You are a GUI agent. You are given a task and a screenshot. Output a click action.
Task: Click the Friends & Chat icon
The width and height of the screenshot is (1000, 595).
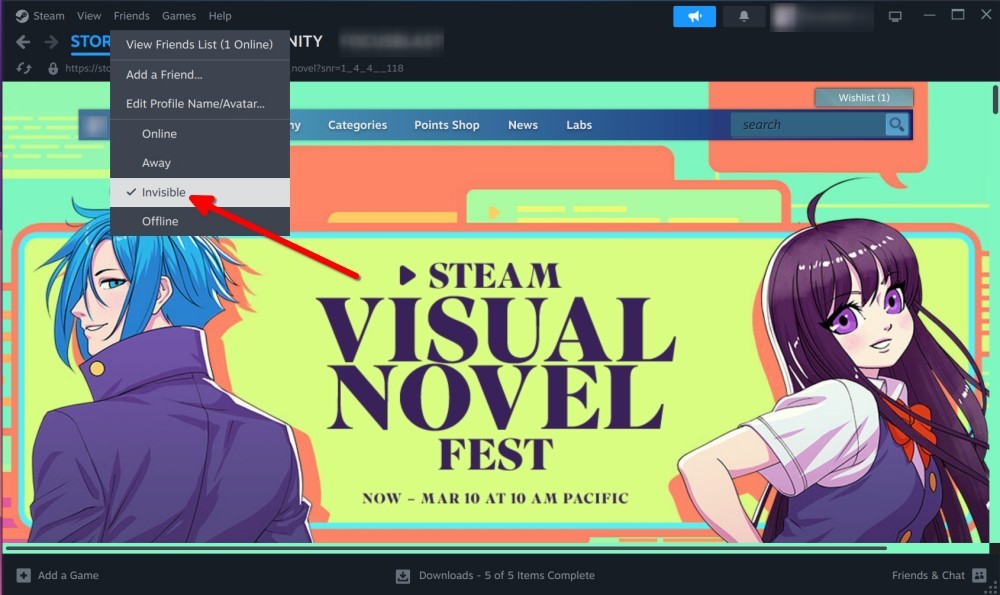pyautogui.click(x=980, y=575)
